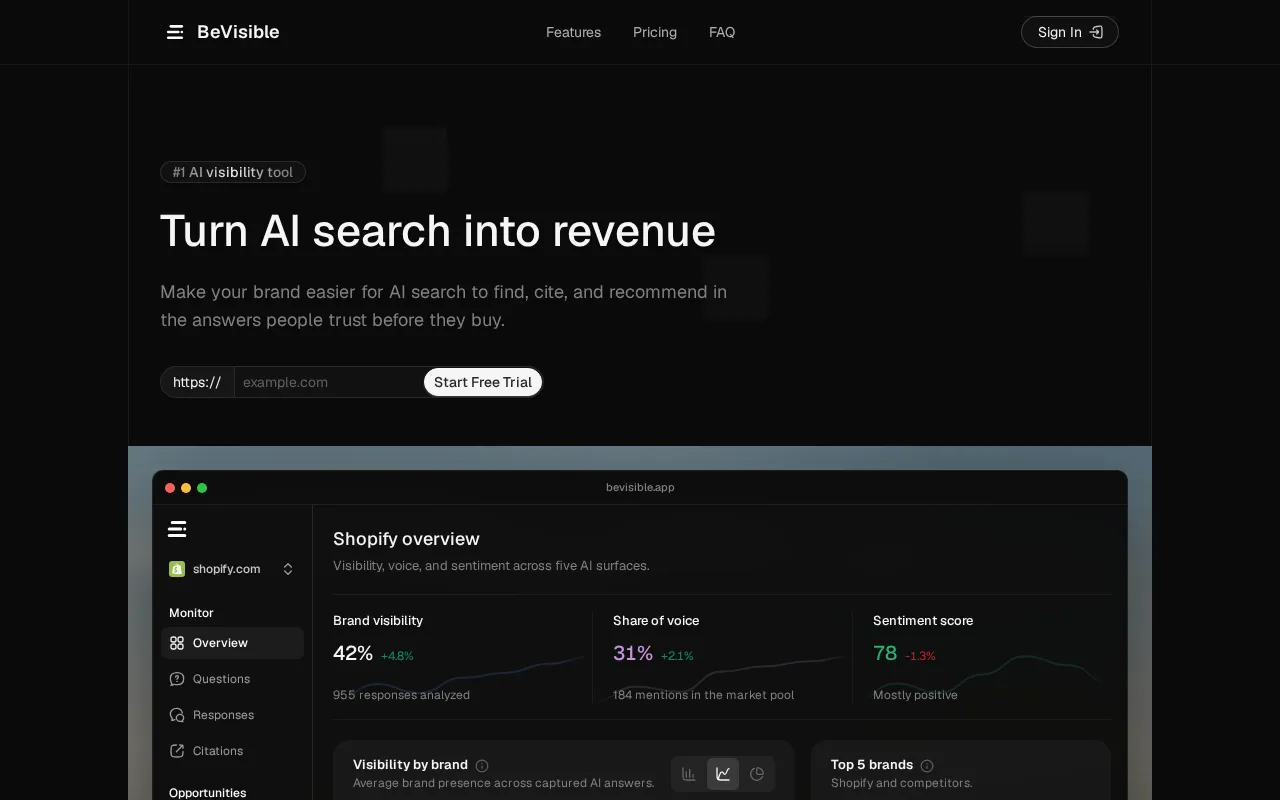Select Overview in the Monitor sidebar
The image size is (1280, 800).
232,643
